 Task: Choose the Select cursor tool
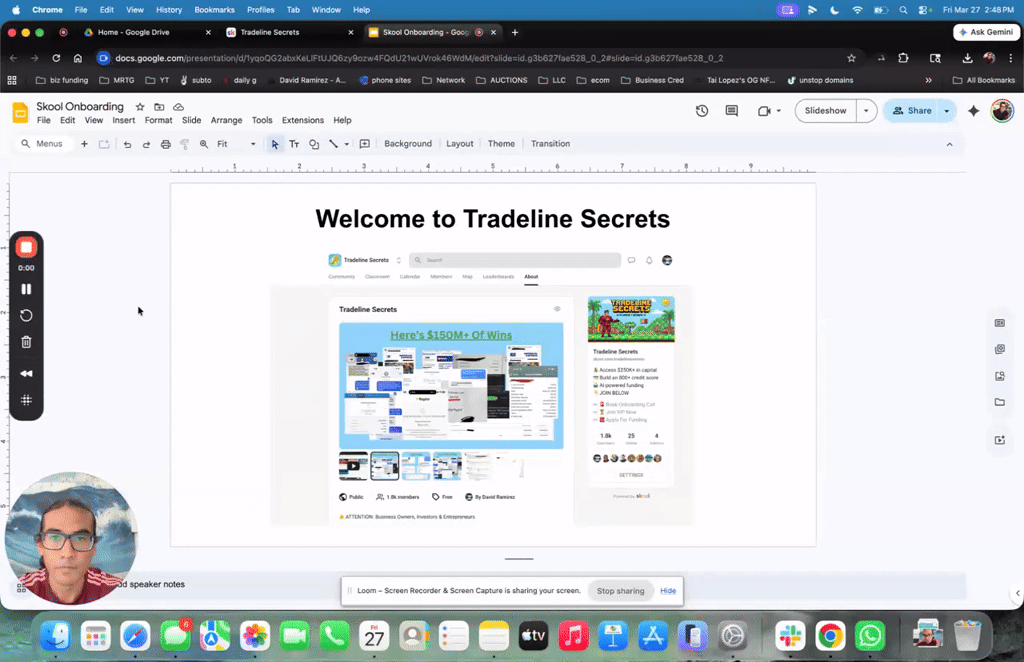(x=275, y=144)
